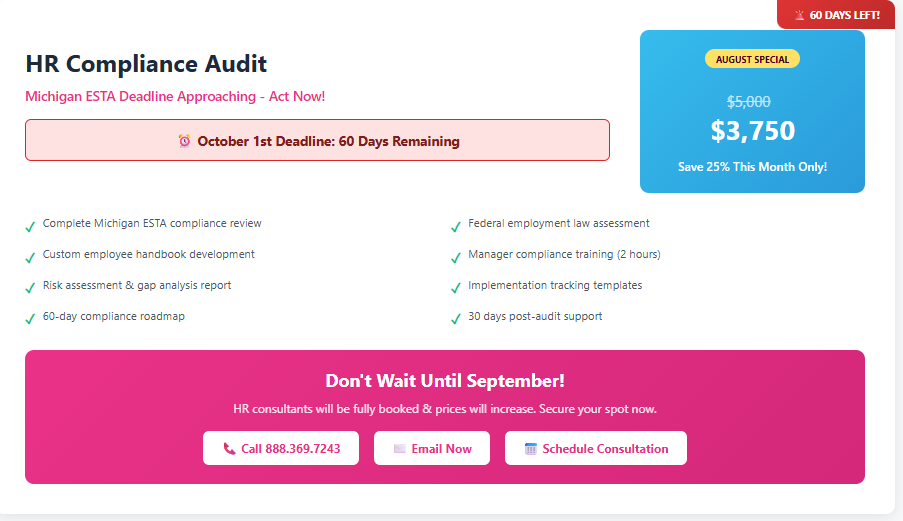903x521 pixels.
Task: Click the Michigan ESTA Deadline Approaching subtitle
Action: [175, 96]
